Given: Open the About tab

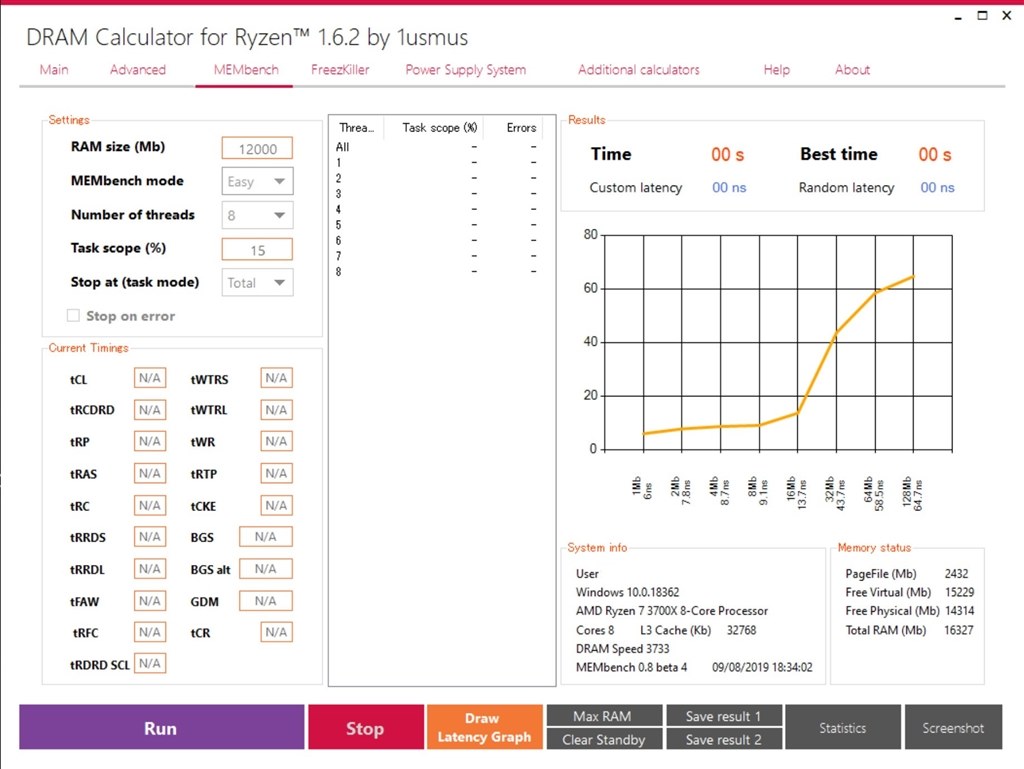Looking at the screenshot, I should click(x=852, y=70).
